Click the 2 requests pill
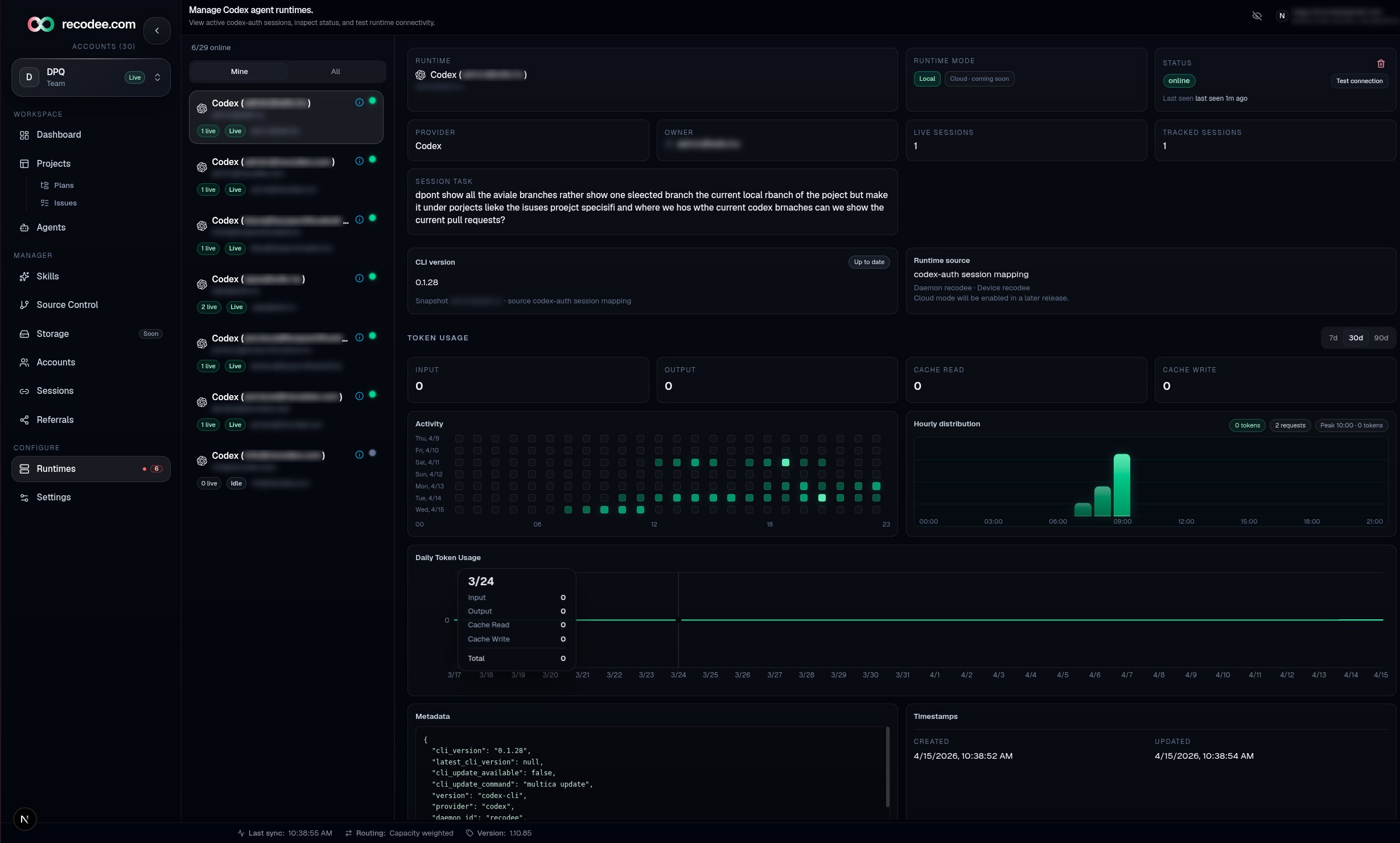 click(1290, 426)
